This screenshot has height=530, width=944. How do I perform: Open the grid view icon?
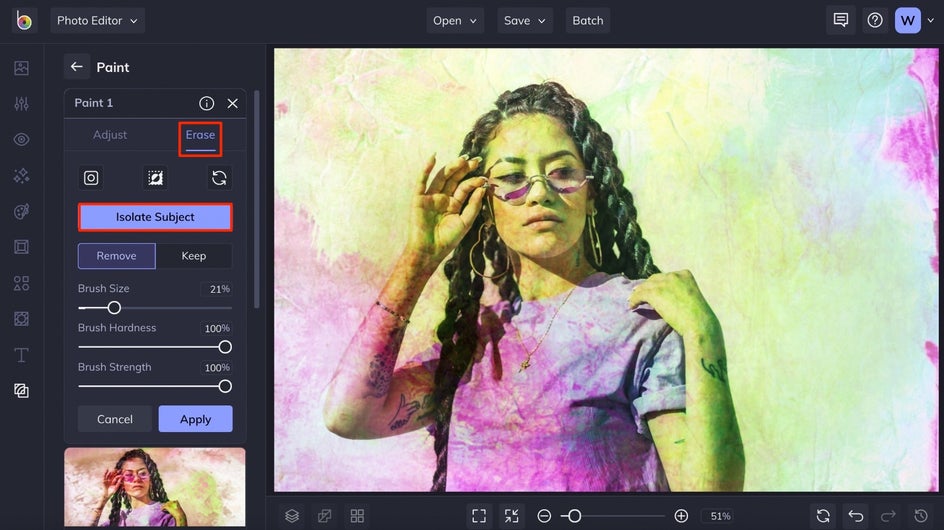click(x=357, y=516)
